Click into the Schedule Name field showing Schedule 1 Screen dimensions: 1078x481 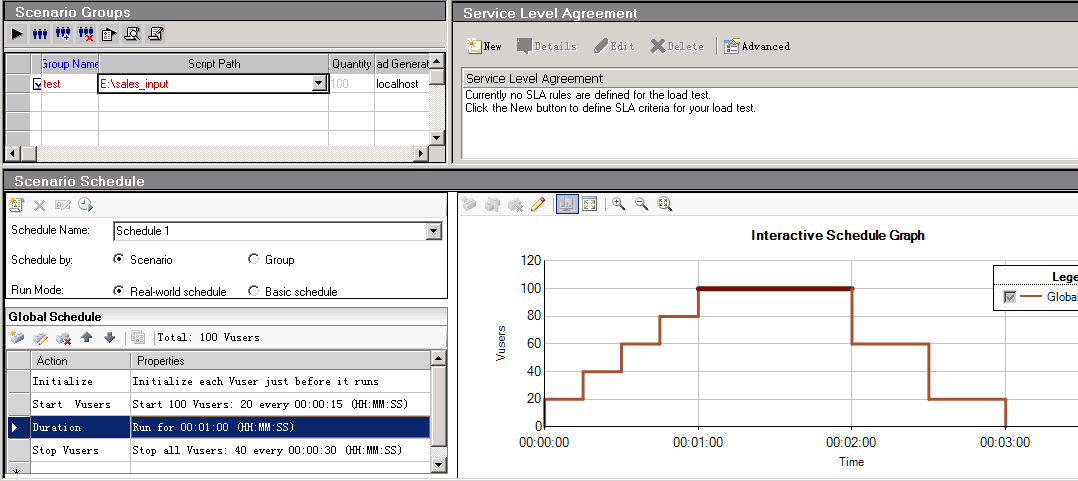coord(270,232)
